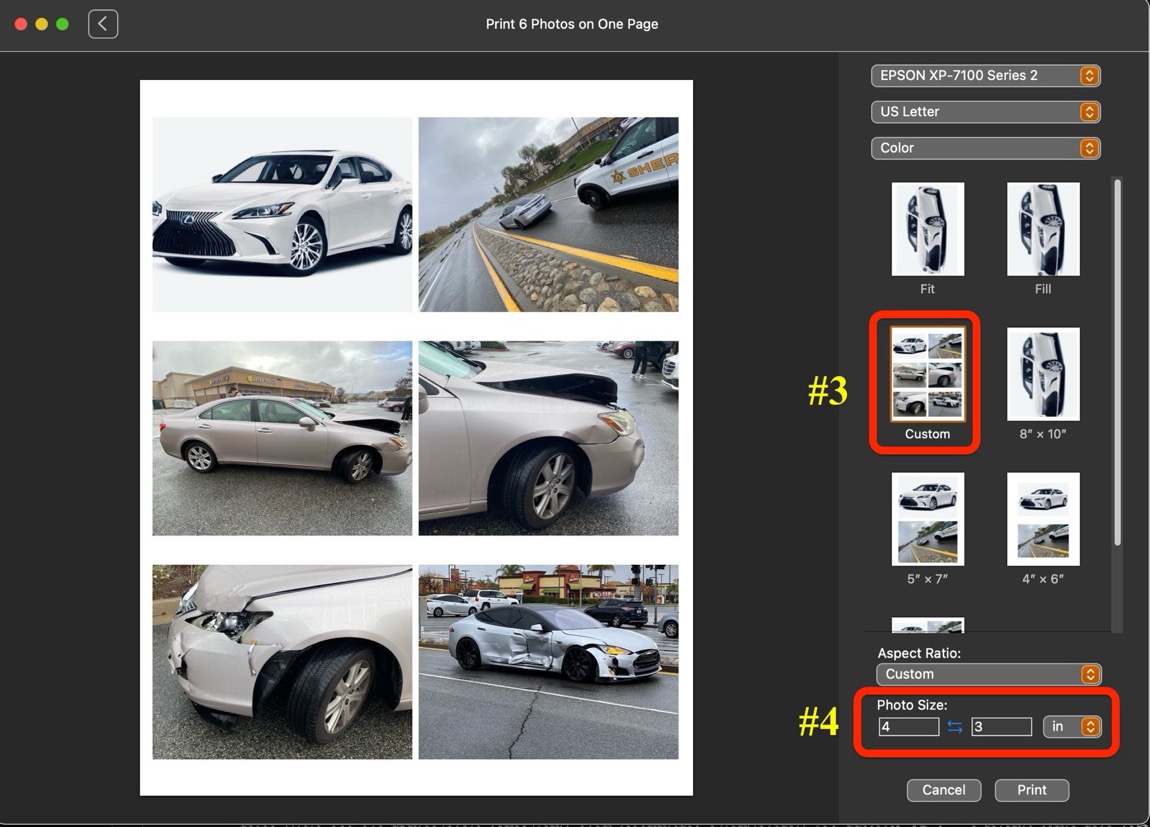Viewport: 1150px width, 827px height.
Task: Click the photo width field showing 4
Action: pos(909,727)
